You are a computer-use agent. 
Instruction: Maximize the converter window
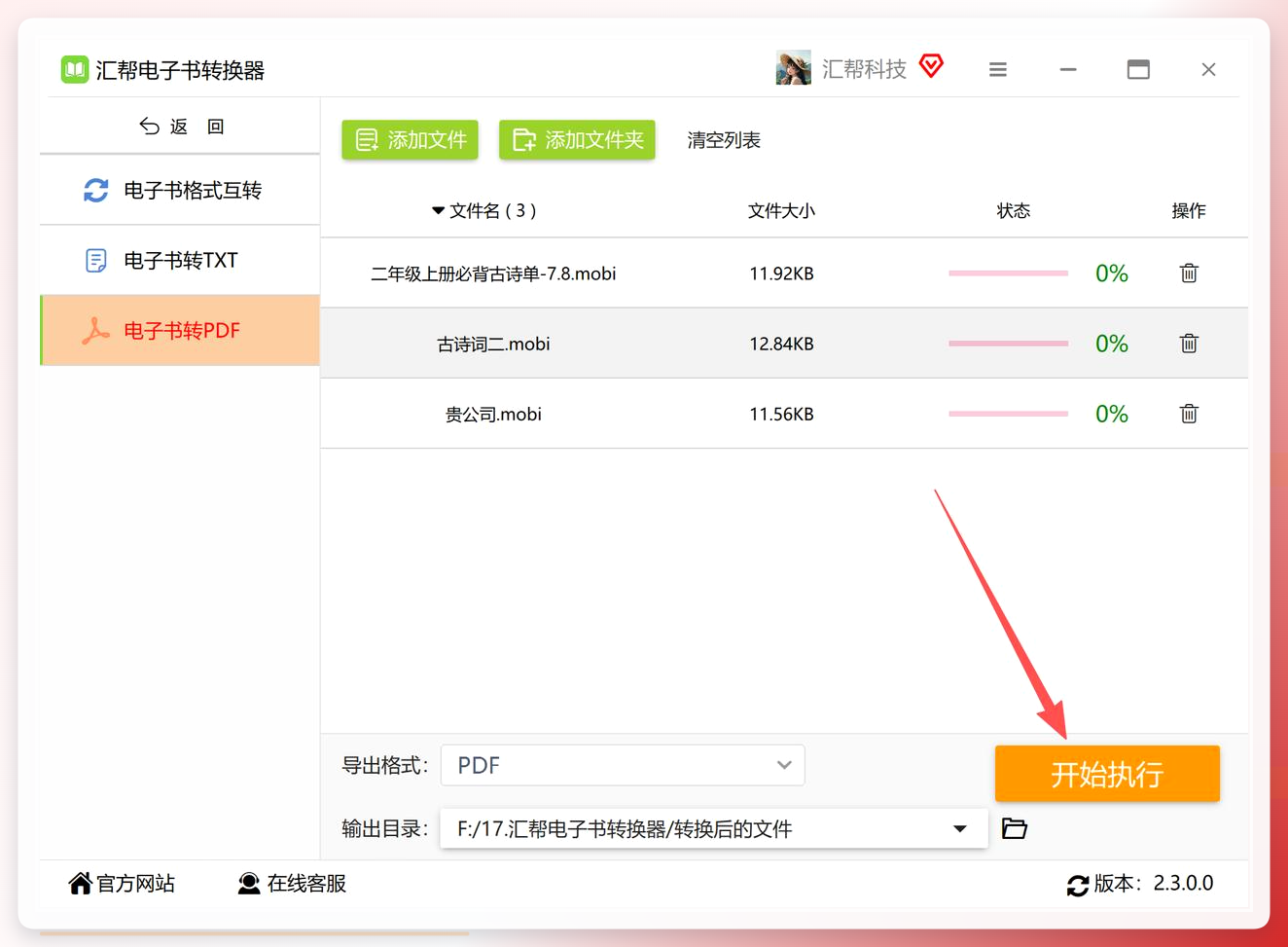click(1138, 69)
